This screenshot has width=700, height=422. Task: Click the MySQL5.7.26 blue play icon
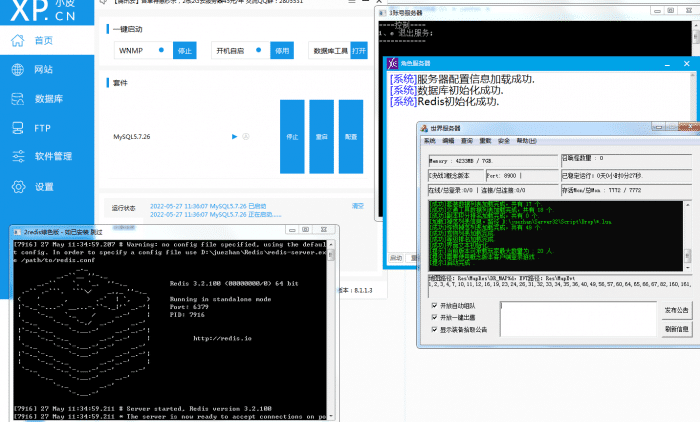point(234,136)
